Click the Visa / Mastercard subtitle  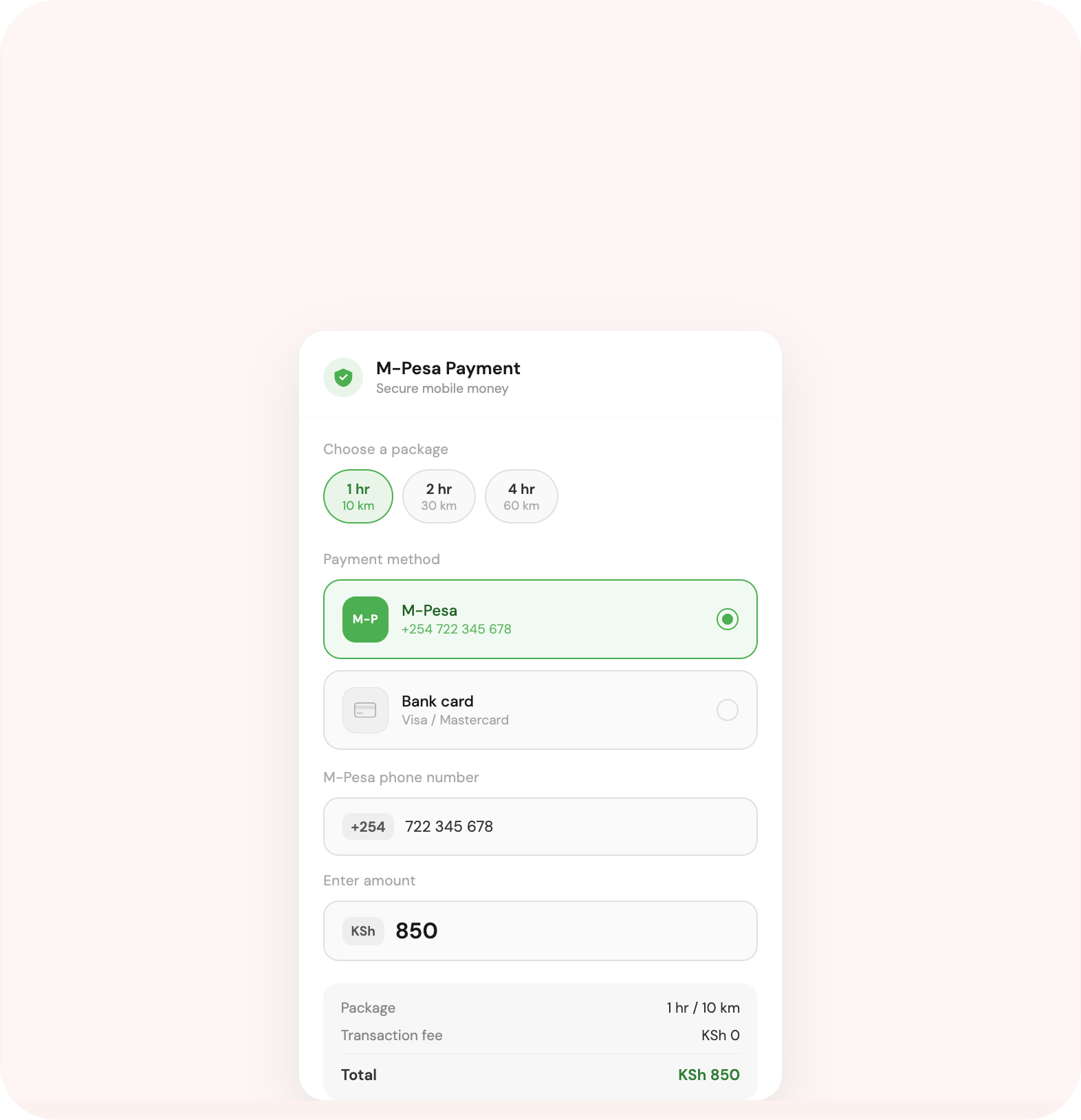click(455, 720)
